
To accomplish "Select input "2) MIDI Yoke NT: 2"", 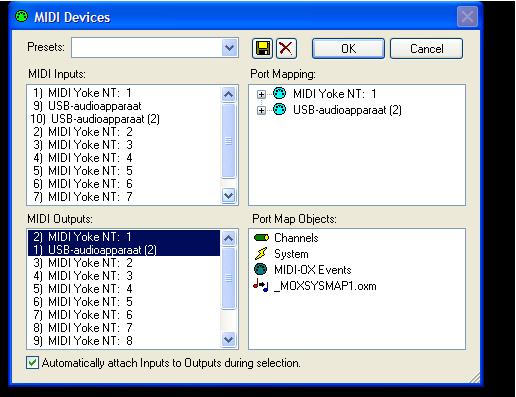I will (124, 132).
